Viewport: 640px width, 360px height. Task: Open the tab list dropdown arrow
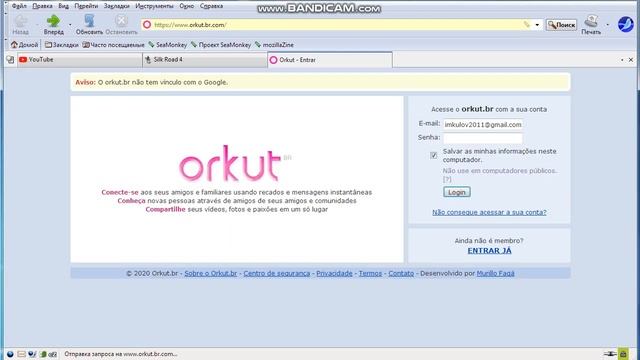click(622, 60)
